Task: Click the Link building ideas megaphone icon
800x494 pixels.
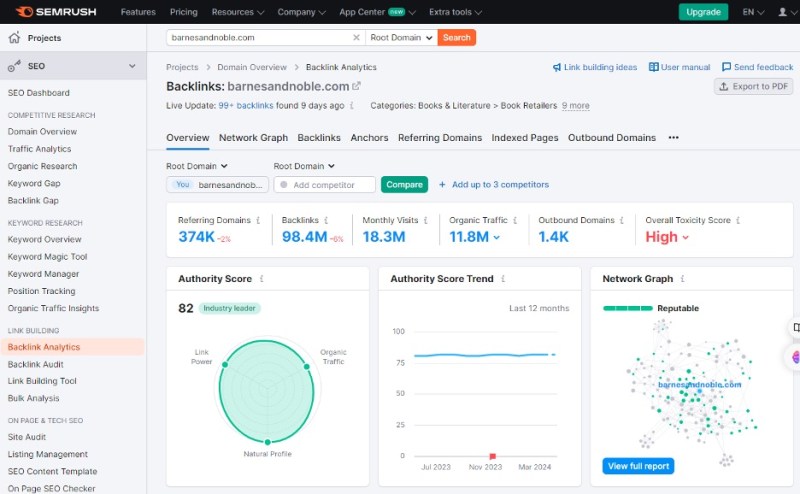Action: [557, 67]
